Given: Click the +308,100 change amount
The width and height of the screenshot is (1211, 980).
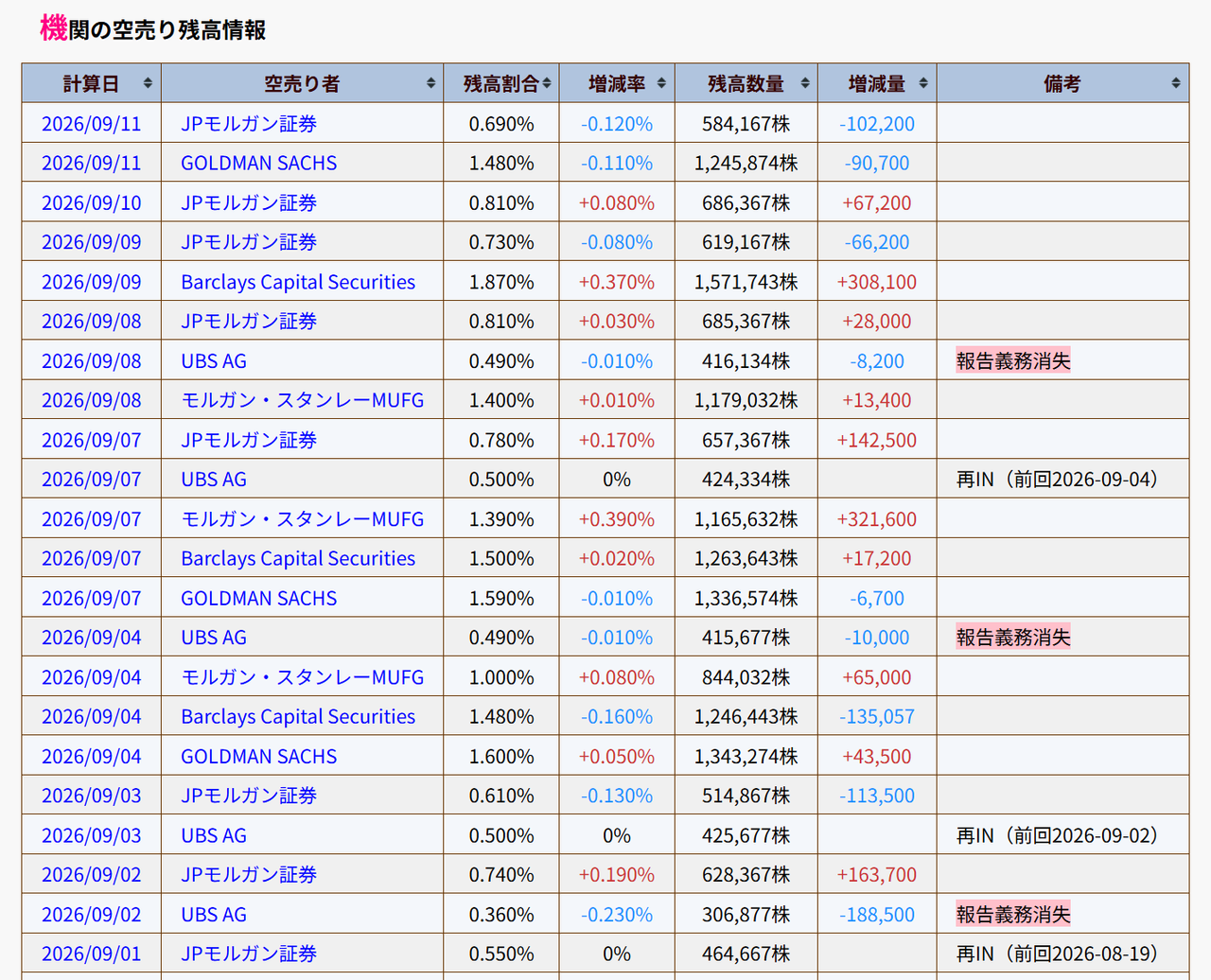Looking at the screenshot, I should [x=877, y=282].
